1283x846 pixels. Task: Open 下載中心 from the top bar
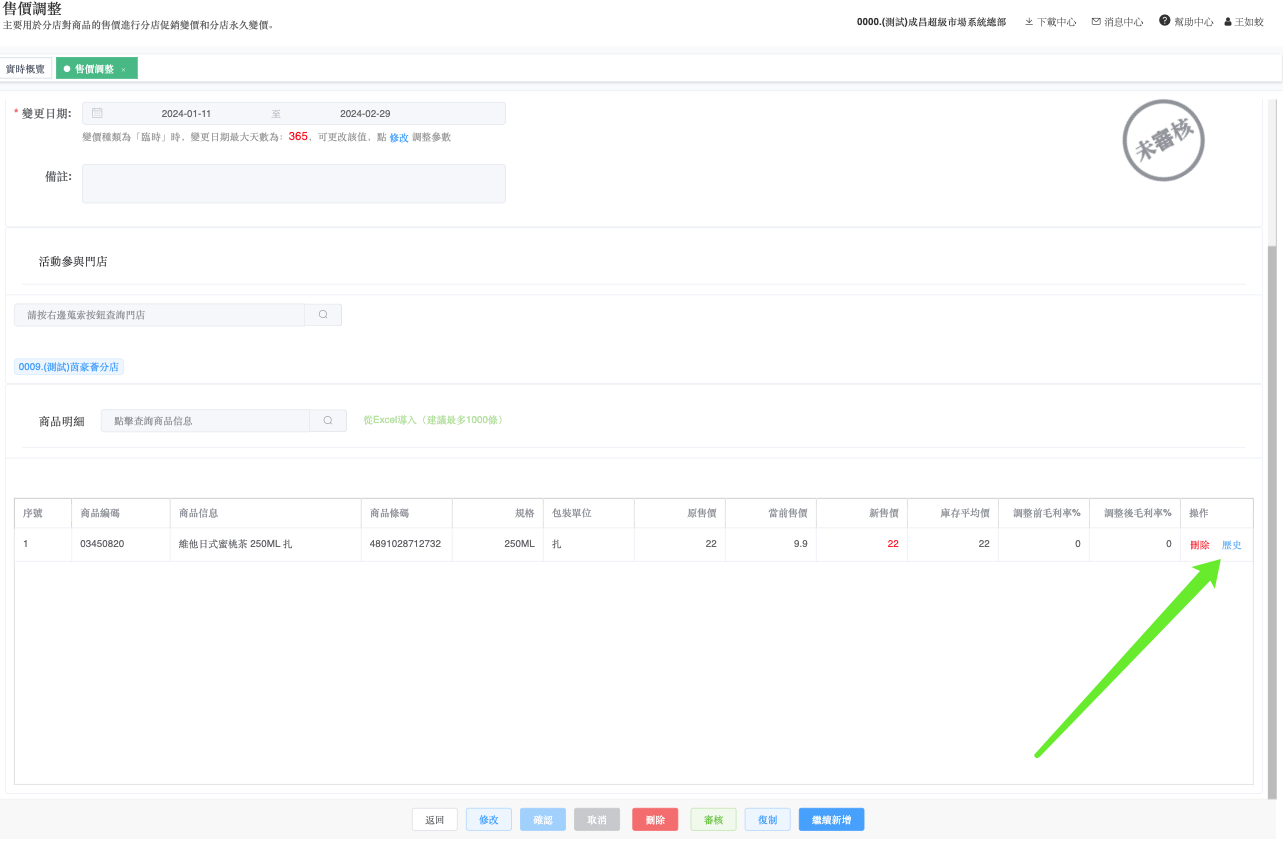click(x=1050, y=21)
